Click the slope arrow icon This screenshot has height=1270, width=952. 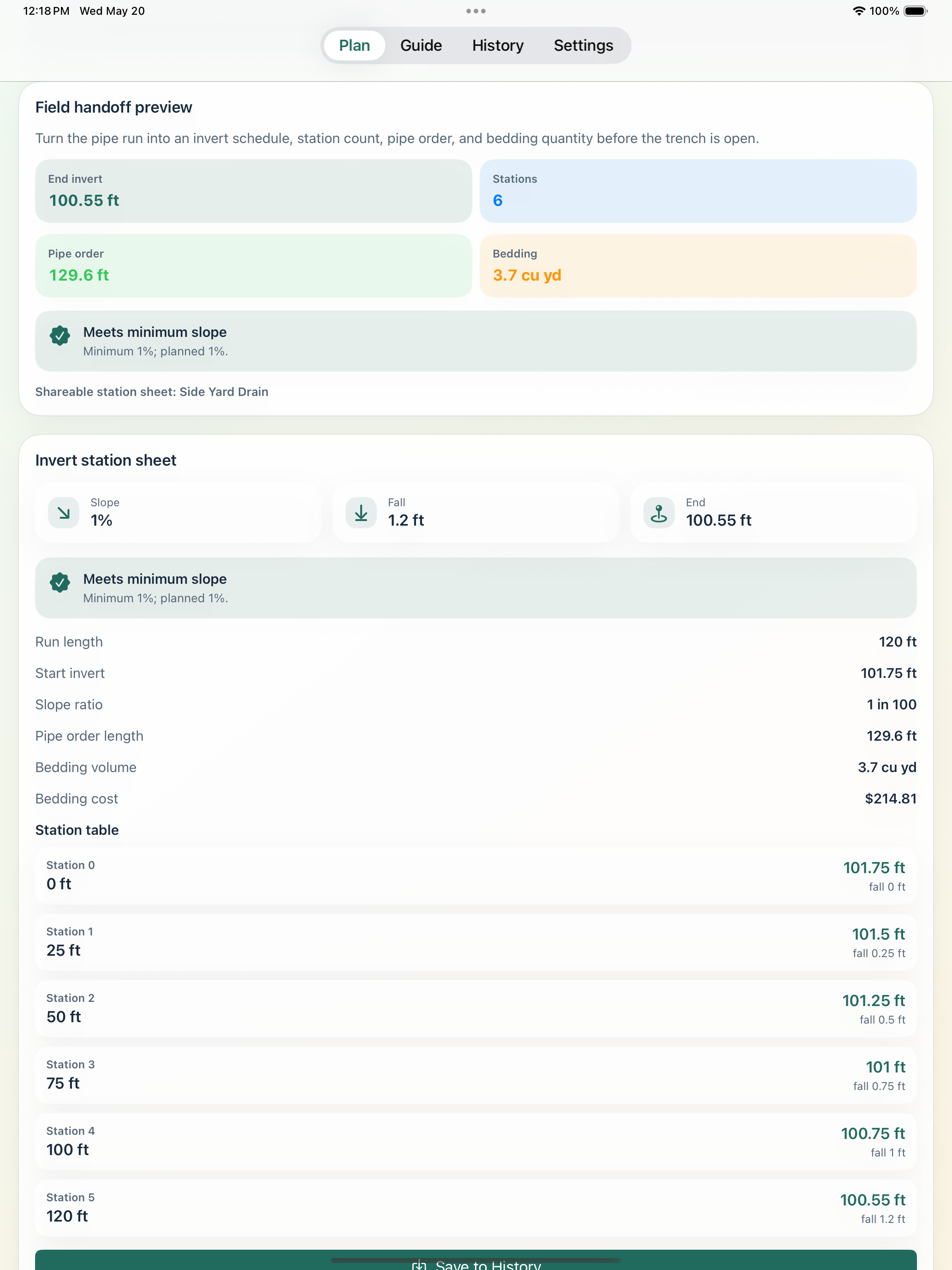point(64,513)
